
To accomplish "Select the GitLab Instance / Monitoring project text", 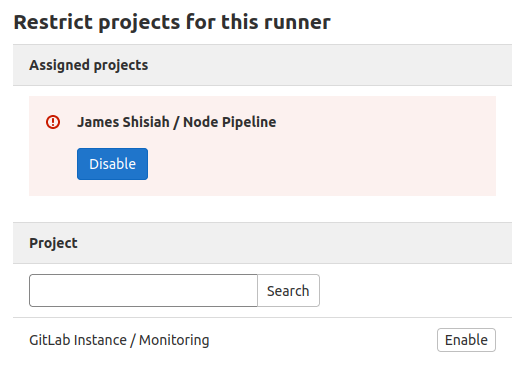I will coord(119,340).
